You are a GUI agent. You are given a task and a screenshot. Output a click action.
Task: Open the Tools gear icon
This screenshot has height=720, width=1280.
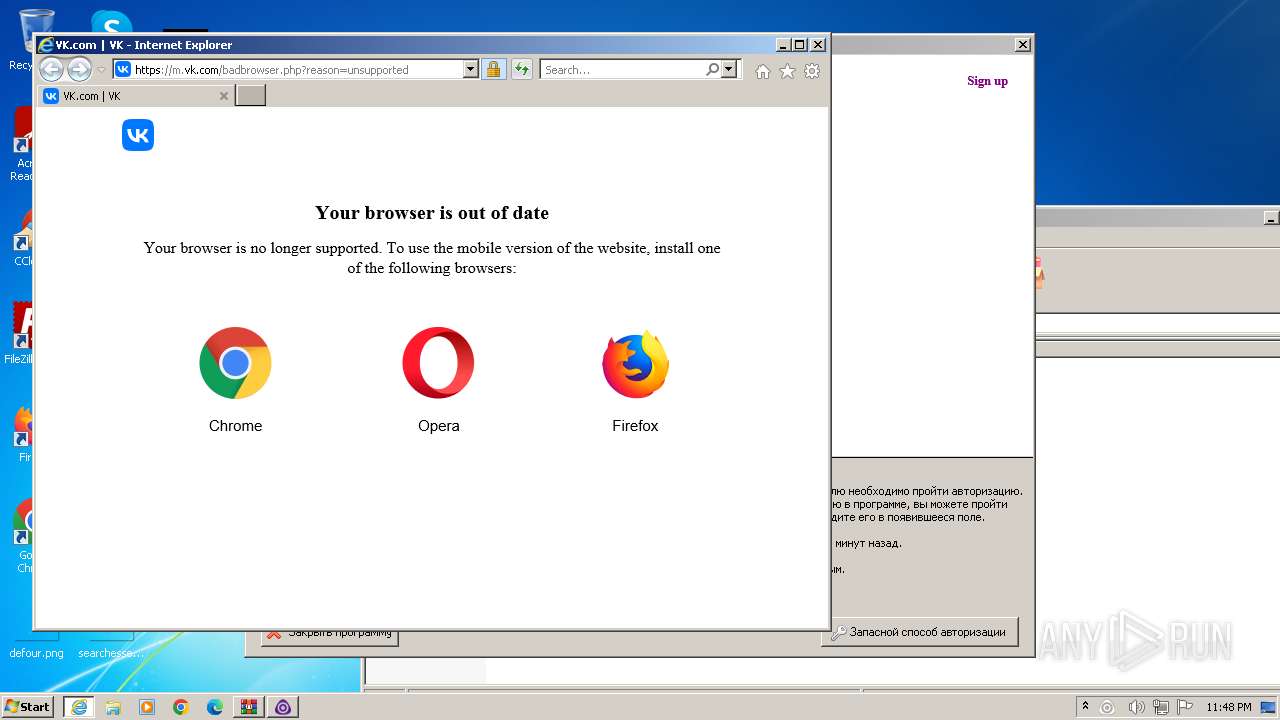click(x=812, y=71)
